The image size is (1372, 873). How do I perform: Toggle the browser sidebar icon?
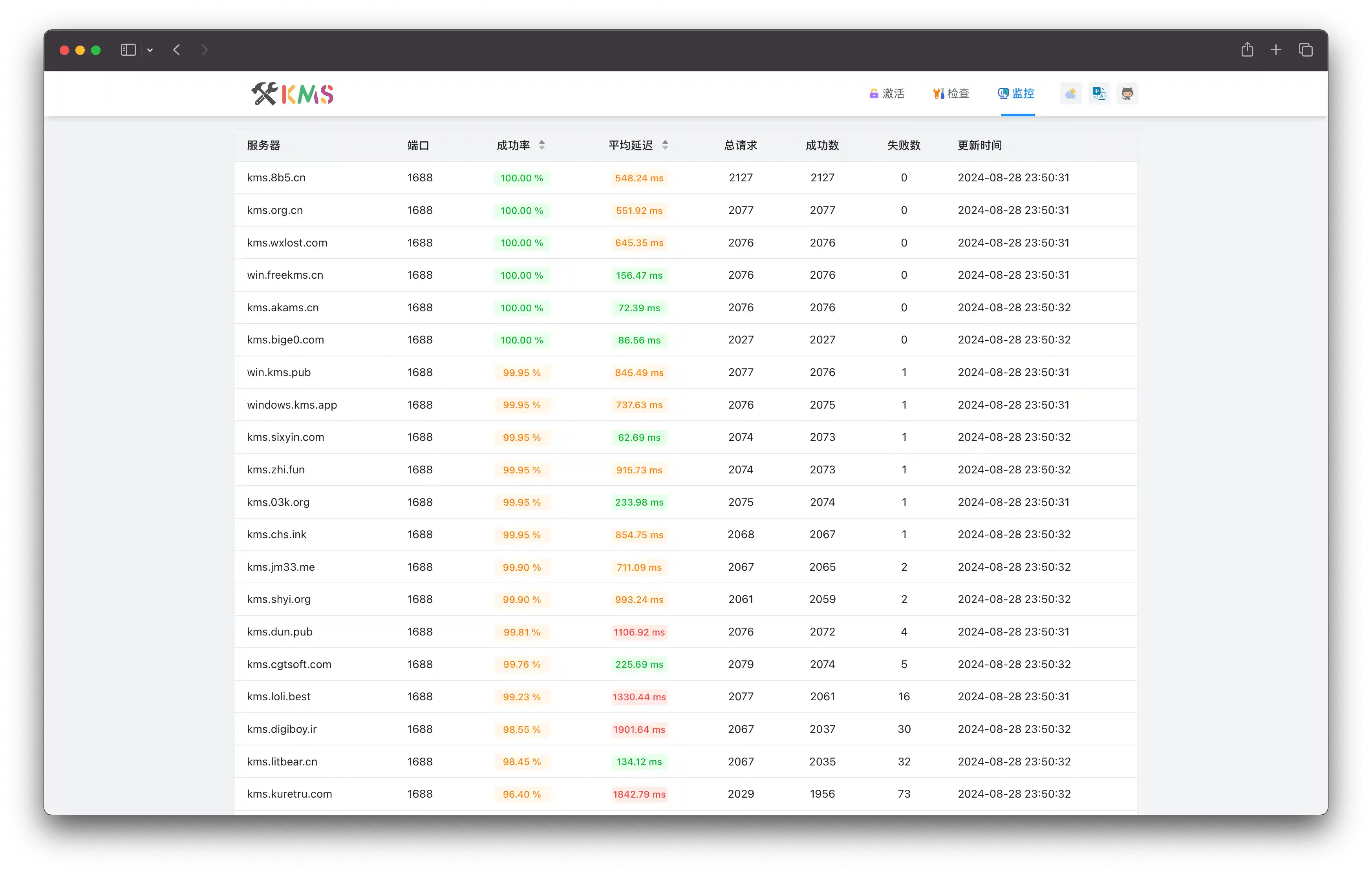pos(128,50)
